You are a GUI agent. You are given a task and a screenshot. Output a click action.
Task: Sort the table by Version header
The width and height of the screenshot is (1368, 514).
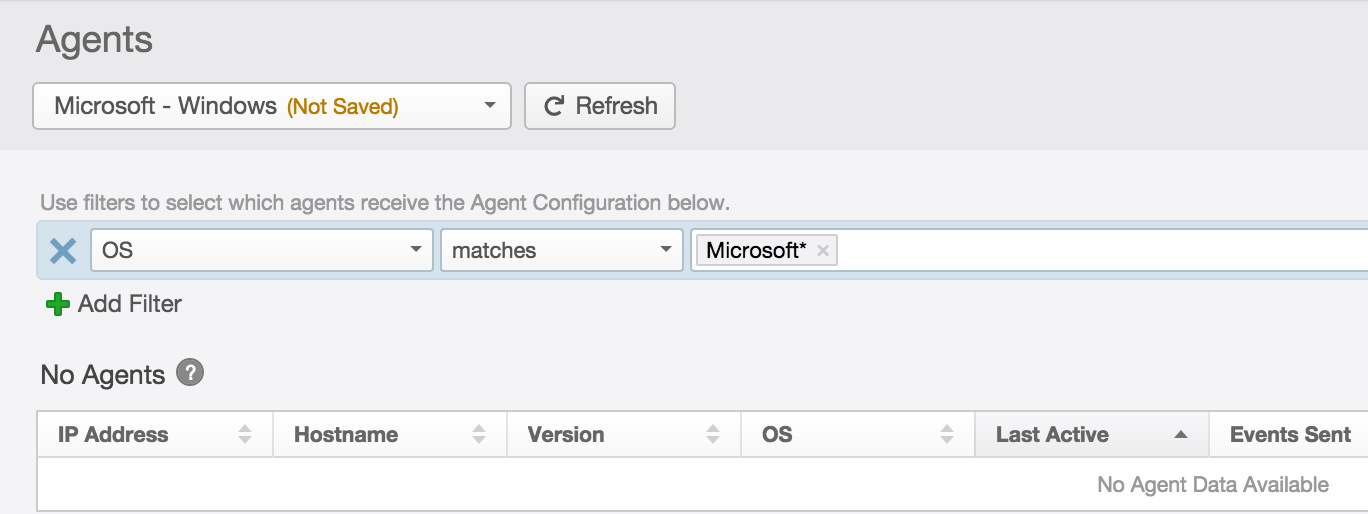(x=566, y=435)
